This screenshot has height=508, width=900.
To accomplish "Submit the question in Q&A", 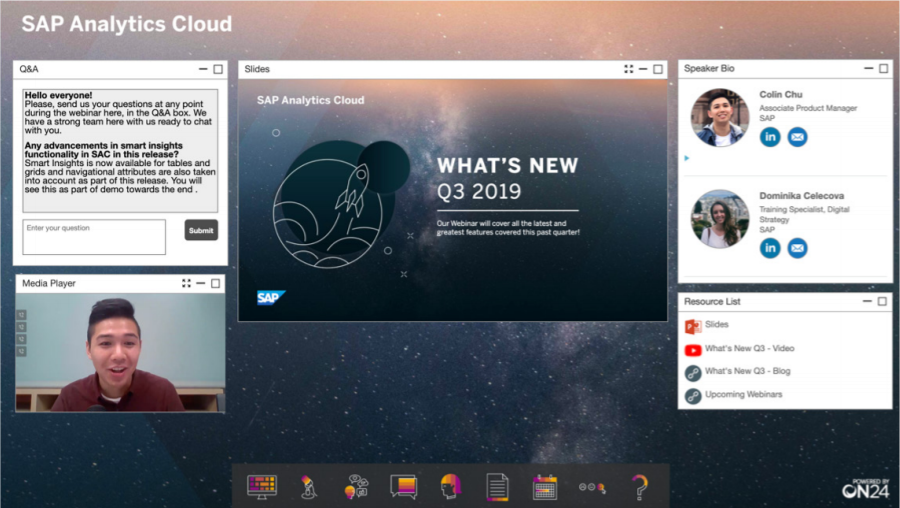I will click(x=201, y=230).
